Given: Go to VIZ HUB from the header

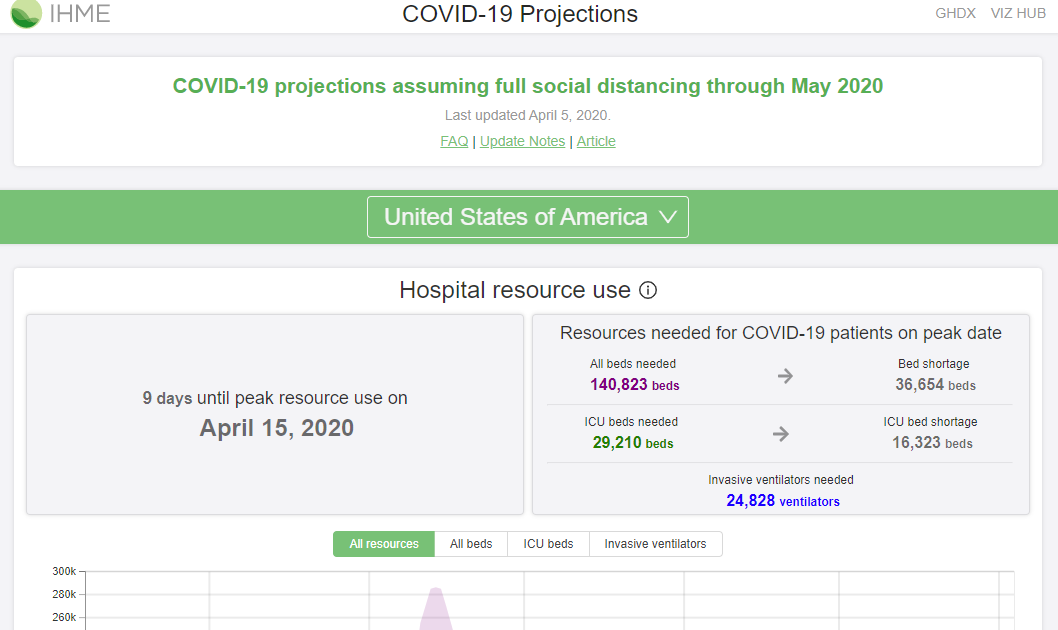Looking at the screenshot, I should [1018, 14].
